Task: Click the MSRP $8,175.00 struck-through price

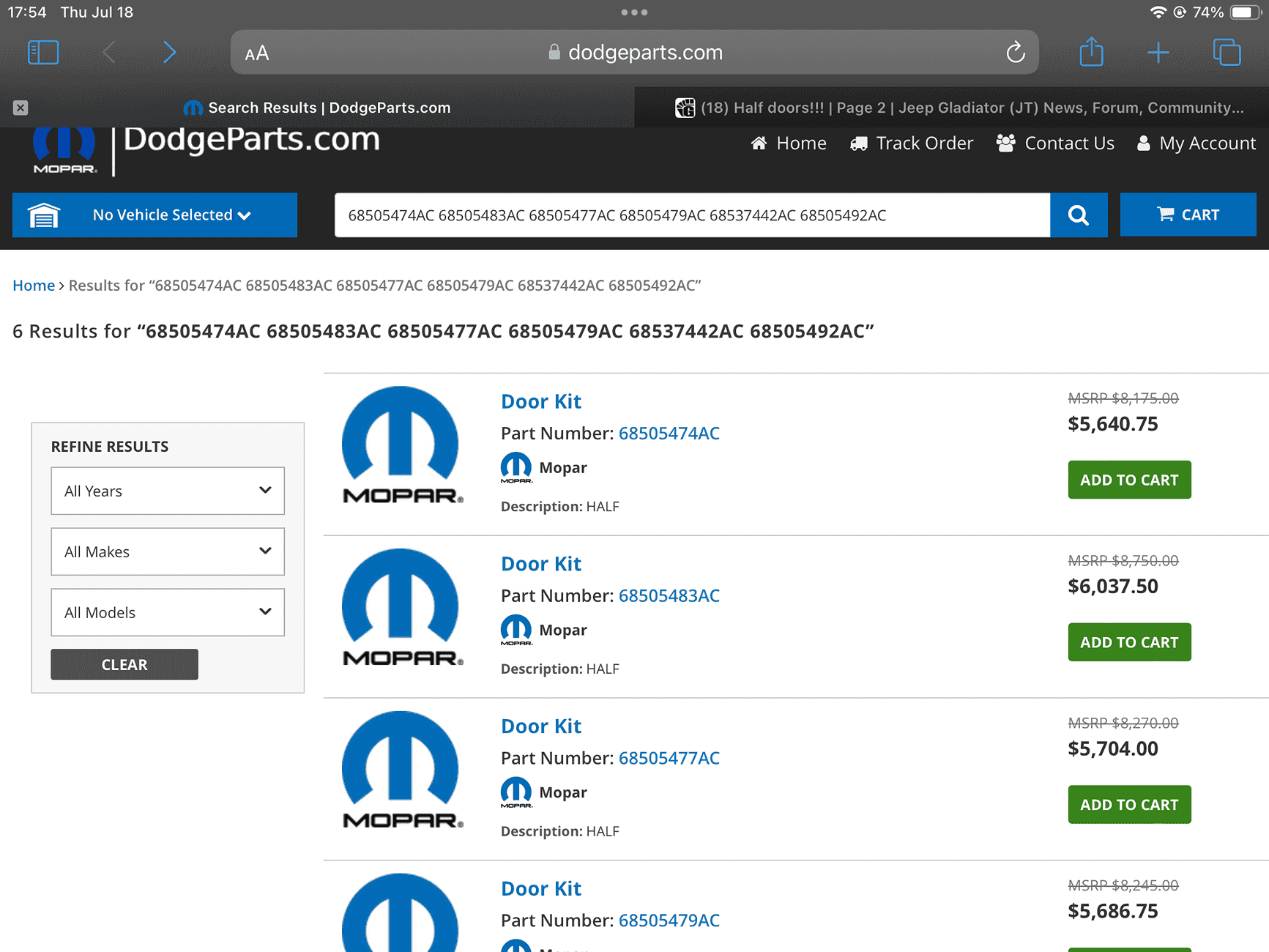Action: [1123, 398]
